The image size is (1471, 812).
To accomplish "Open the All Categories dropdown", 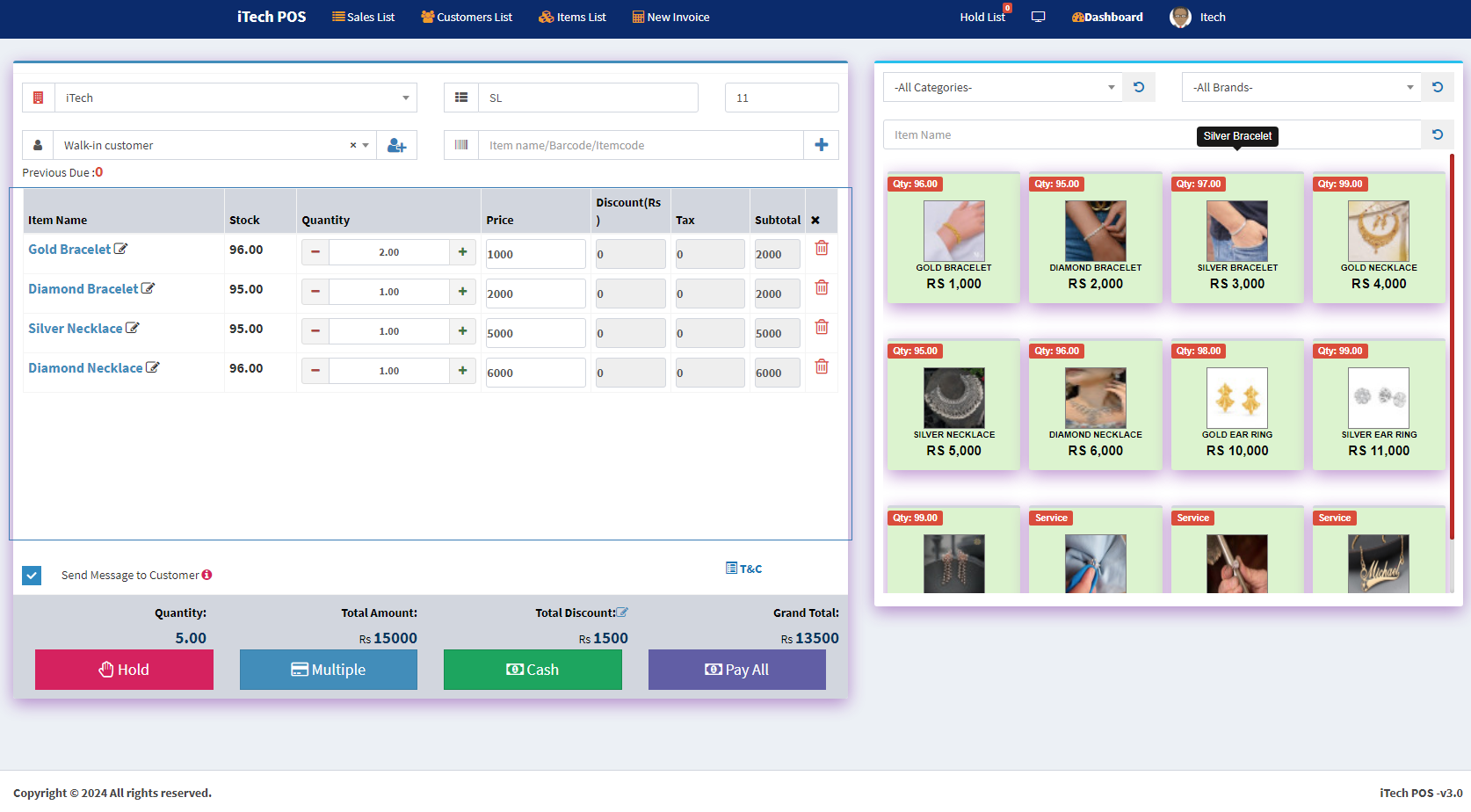I will coord(1003,88).
